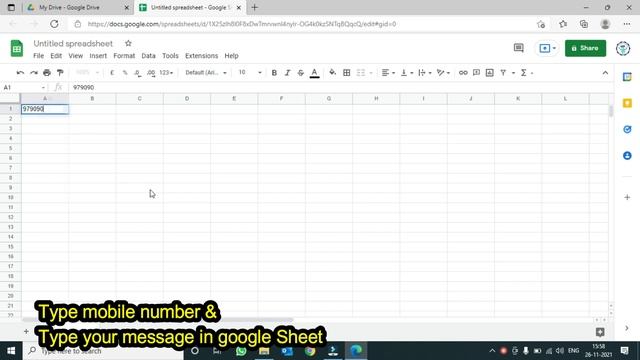The width and height of the screenshot is (640, 360).
Task: Click the green Share button
Action: pyautogui.click(x=585, y=48)
